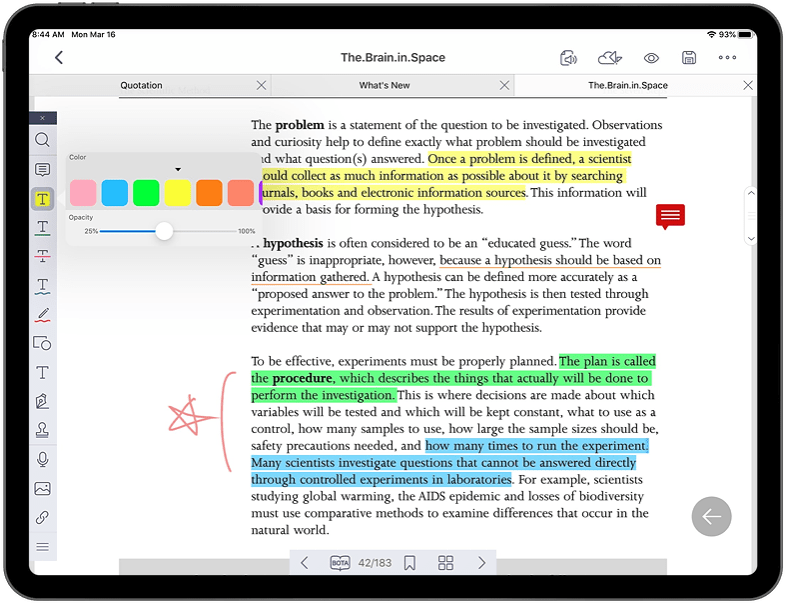Tap the cloud sync icon
The image size is (786, 603).
(x=610, y=58)
